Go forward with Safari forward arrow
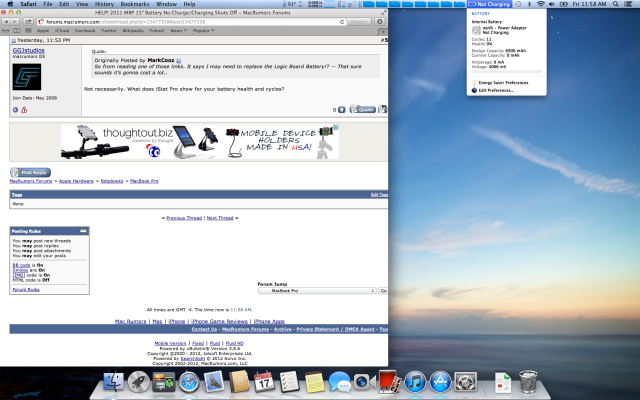The width and height of the screenshot is (640, 400). [15, 22]
